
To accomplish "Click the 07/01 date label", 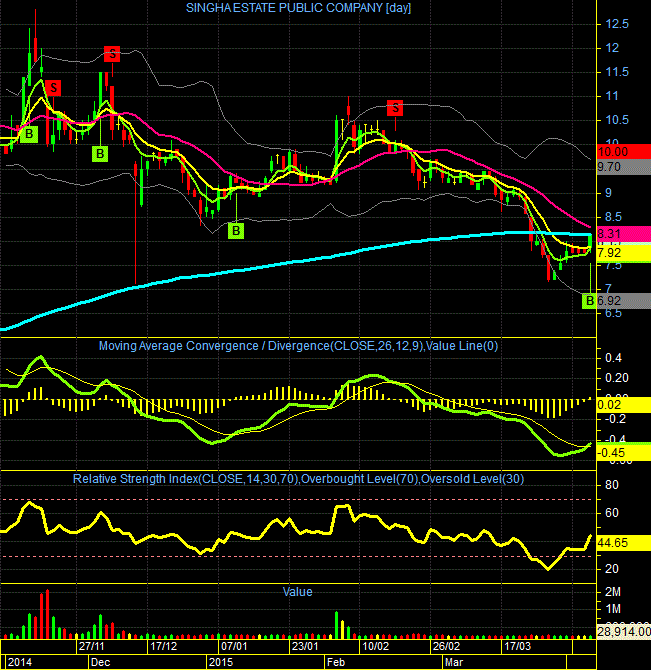I will [x=234, y=646].
